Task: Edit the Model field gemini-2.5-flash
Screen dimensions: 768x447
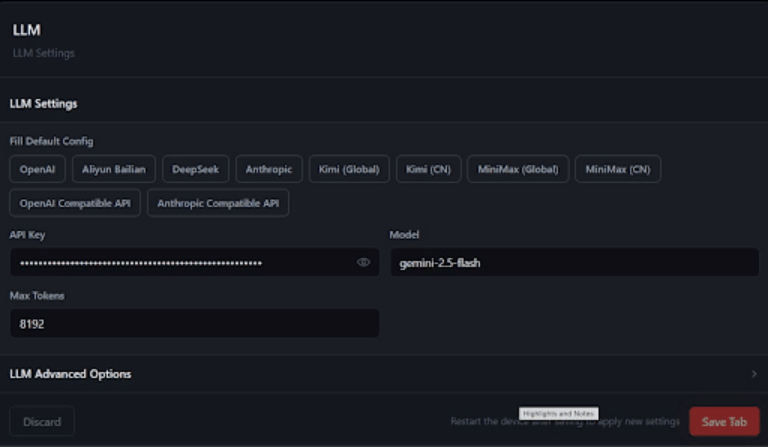Action: (574, 262)
